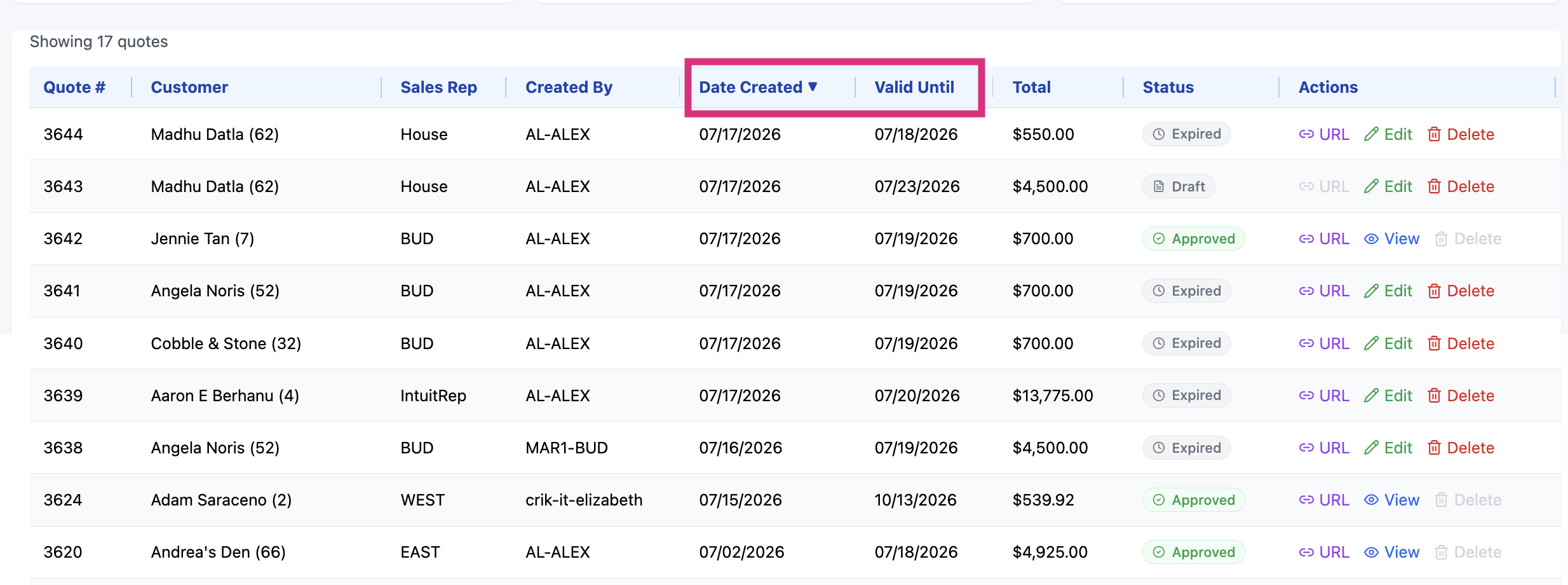
Task: Sort by the Quote # column header
Action: tap(74, 87)
